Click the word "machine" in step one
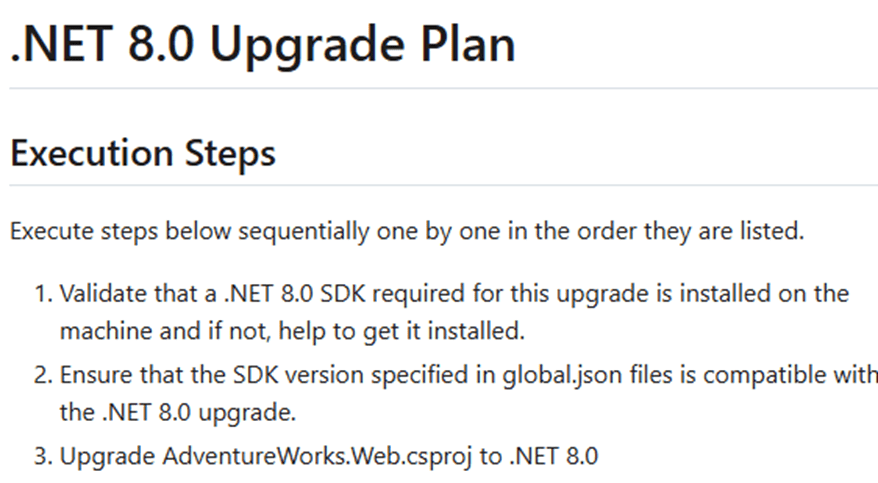Viewport: 878px width, 483px height. (x=100, y=330)
